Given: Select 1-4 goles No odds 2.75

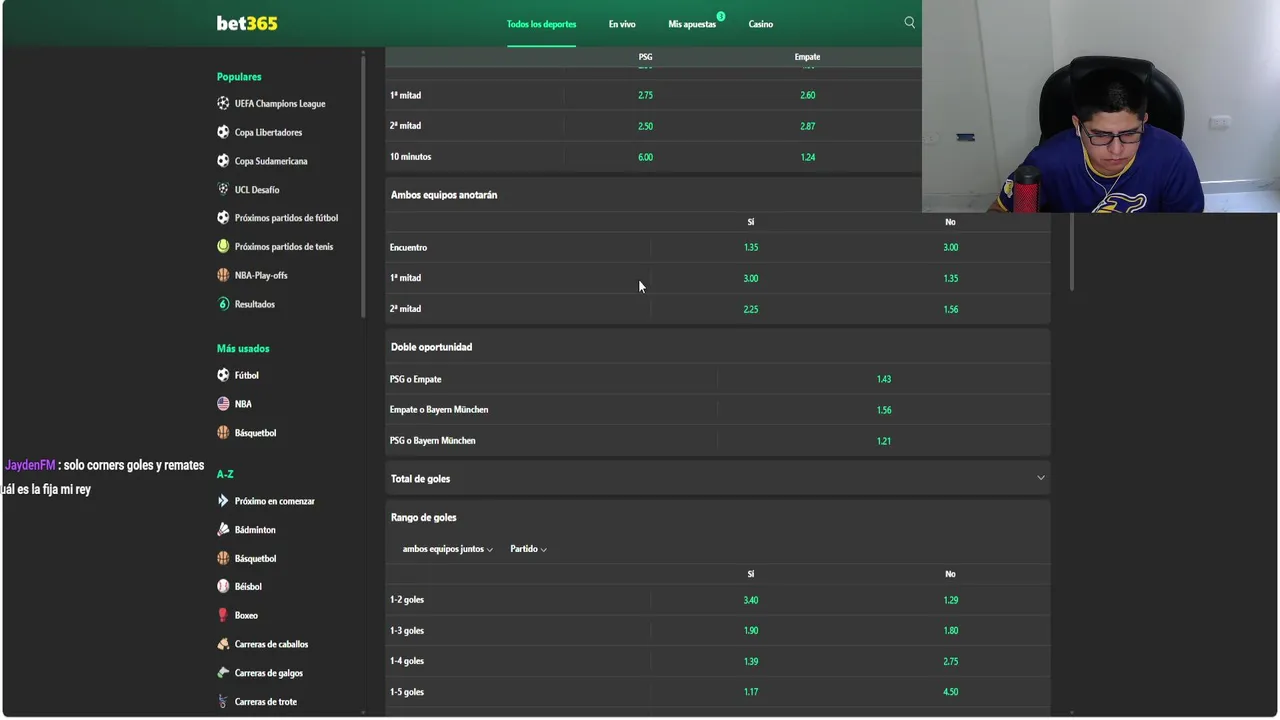Looking at the screenshot, I should pyautogui.click(x=950, y=661).
